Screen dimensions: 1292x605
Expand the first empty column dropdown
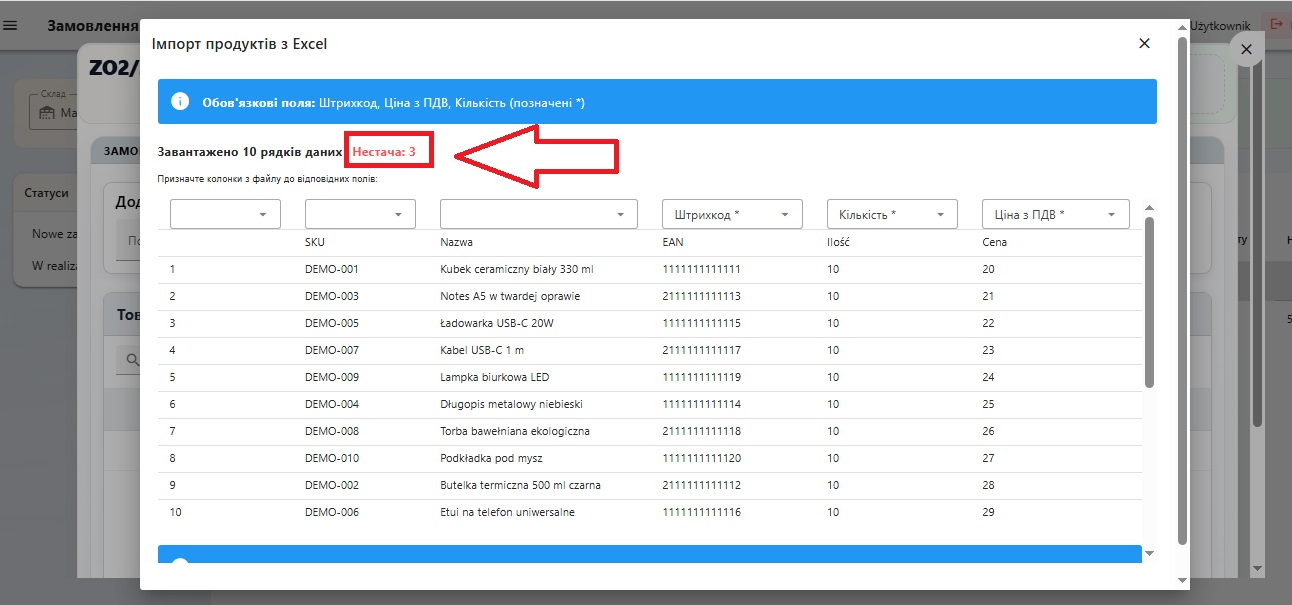coord(225,214)
